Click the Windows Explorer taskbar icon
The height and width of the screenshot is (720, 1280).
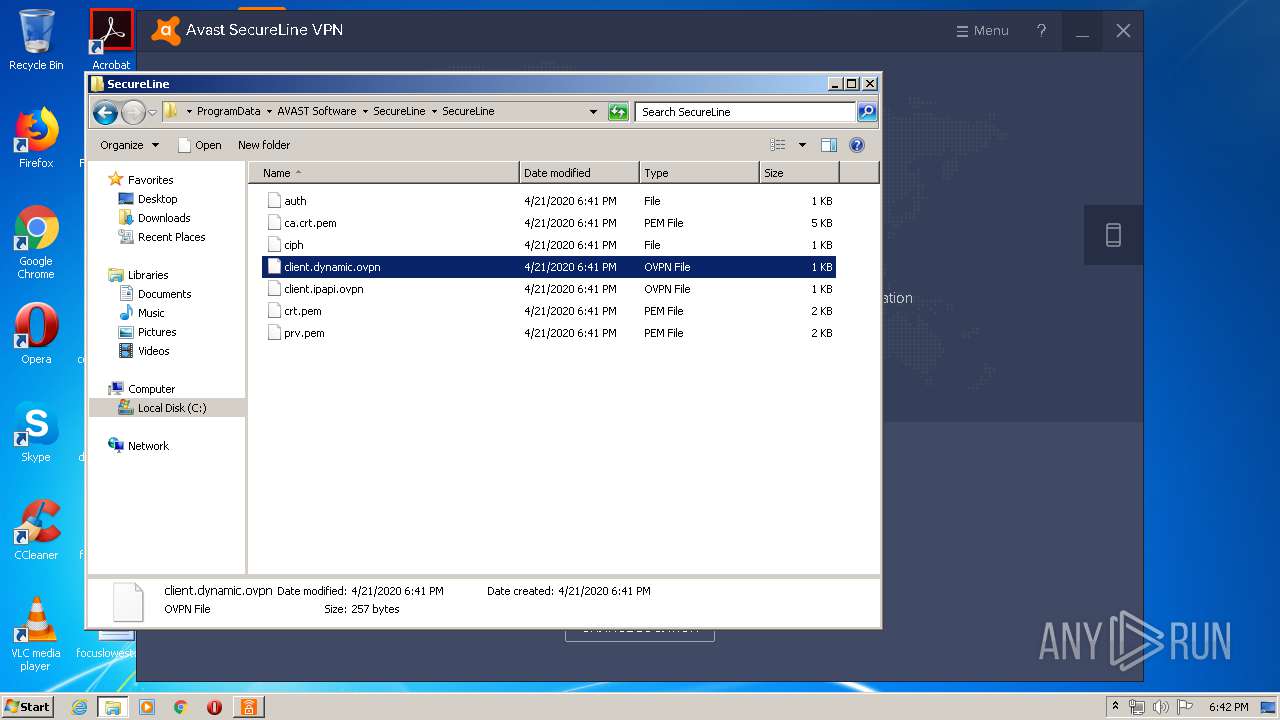(x=113, y=707)
